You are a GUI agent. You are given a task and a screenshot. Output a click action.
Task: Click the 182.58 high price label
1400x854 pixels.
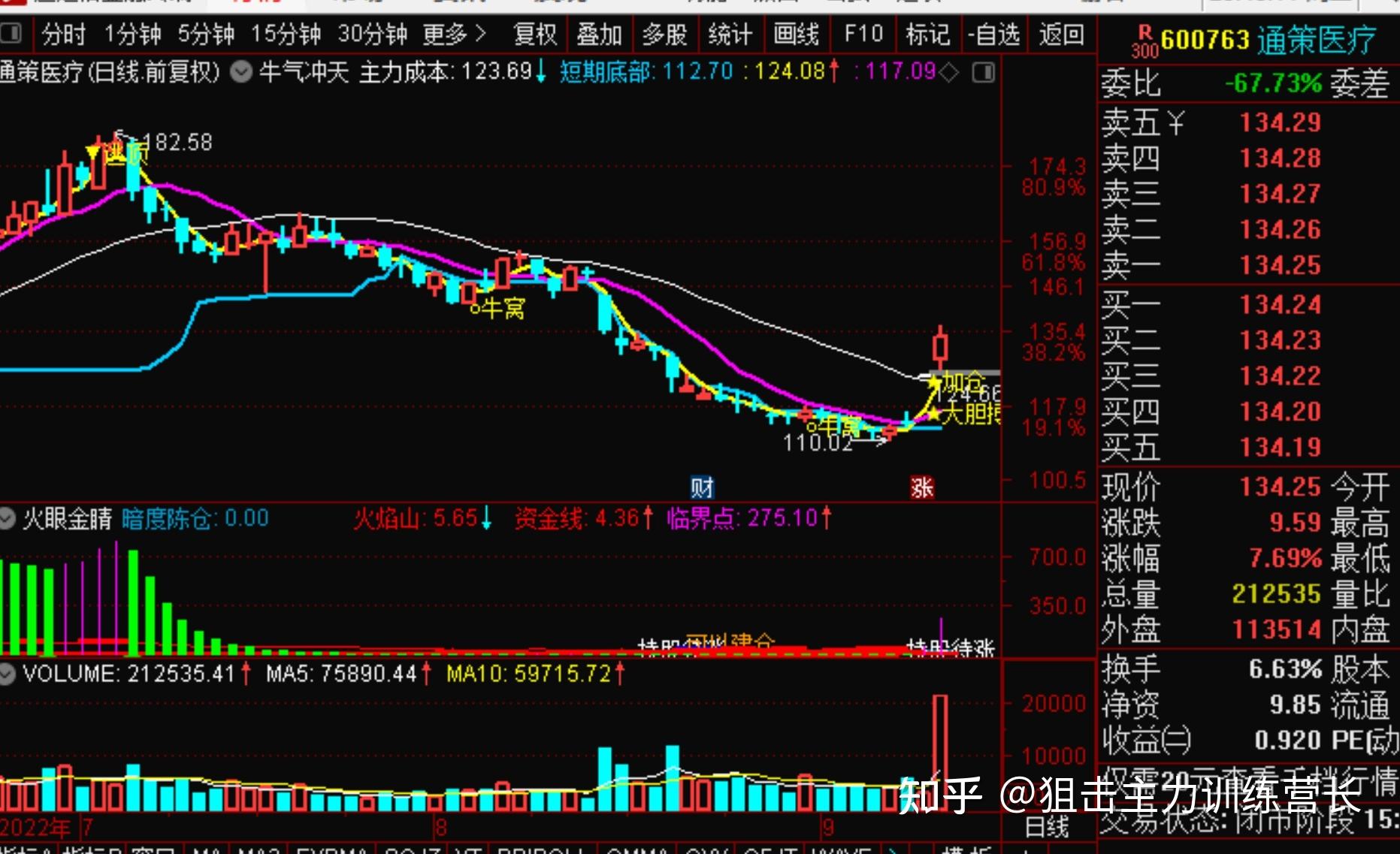[177, 142]
